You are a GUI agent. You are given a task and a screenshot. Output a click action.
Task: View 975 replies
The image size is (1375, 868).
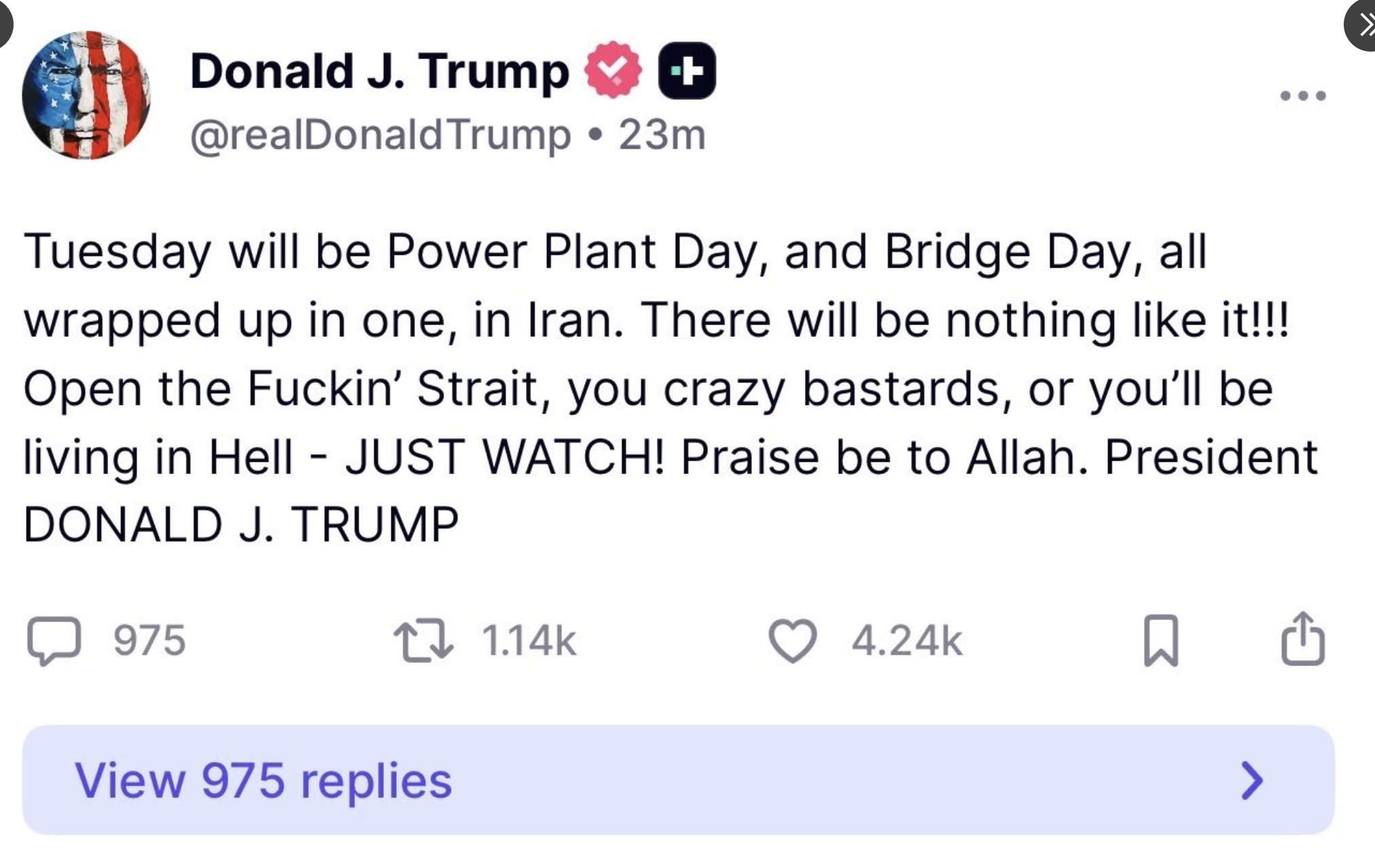264,781
